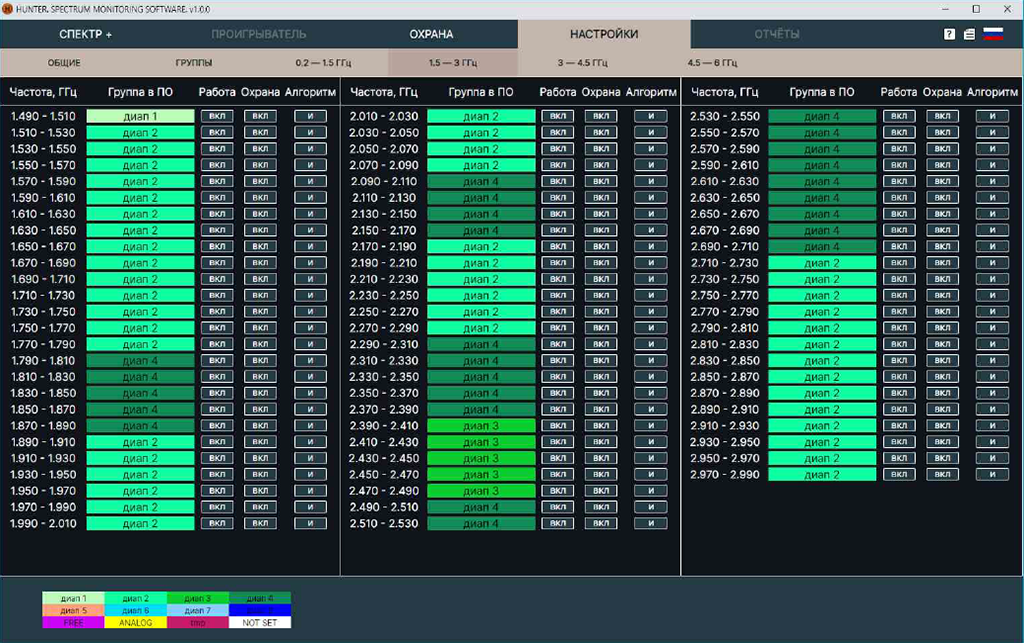Click the frequency range 1.990 - 2.010
This screenshot has height=643, width=1024.
43,524
